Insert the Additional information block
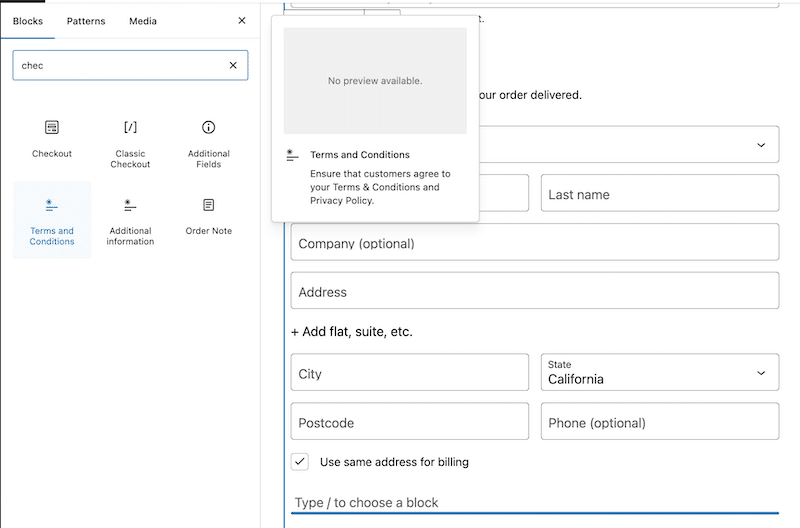The width and height of the screenshot is (800, 528). [130, 220]
